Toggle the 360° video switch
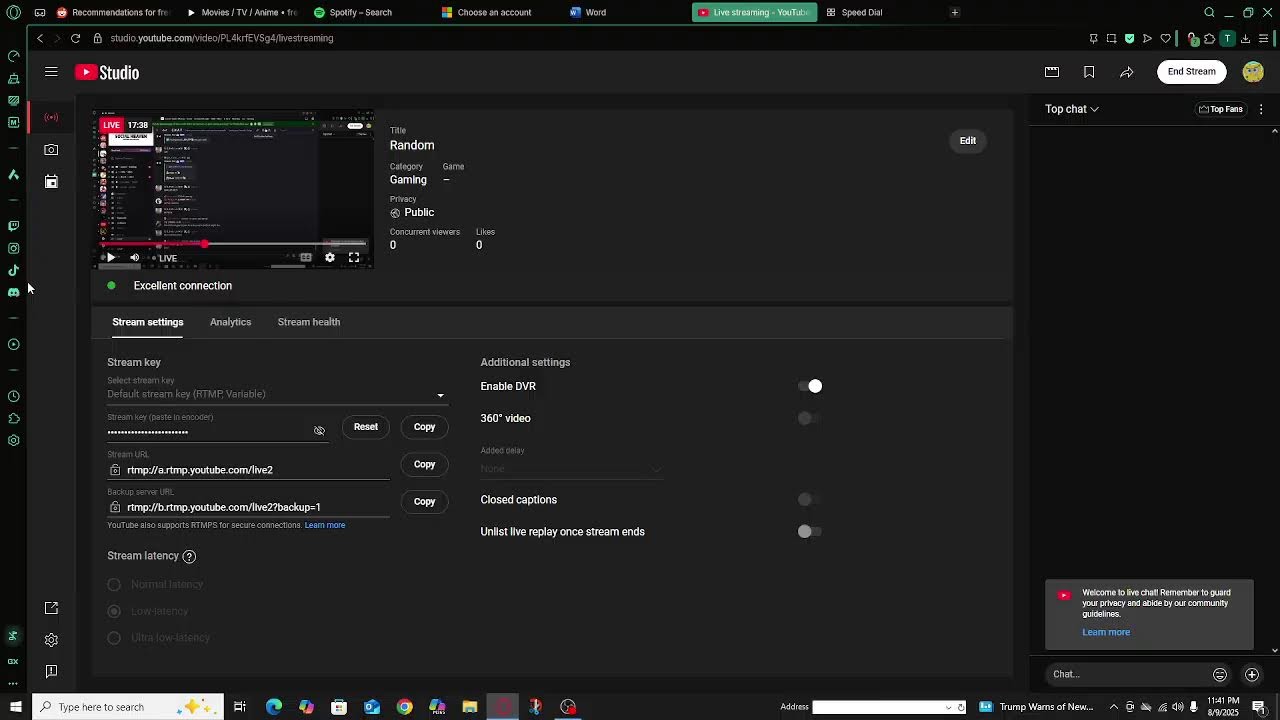The image size is (1280, 720). pyautogui.click(x=810, y=418)
